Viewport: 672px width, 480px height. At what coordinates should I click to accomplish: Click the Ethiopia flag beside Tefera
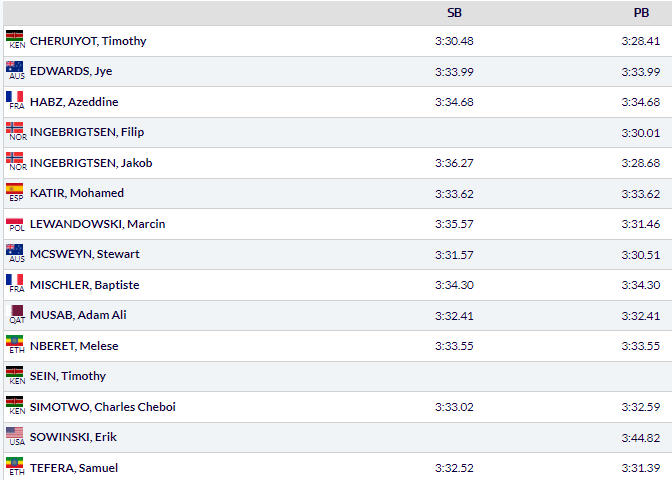pyautogui.click(x=15, y=464)
